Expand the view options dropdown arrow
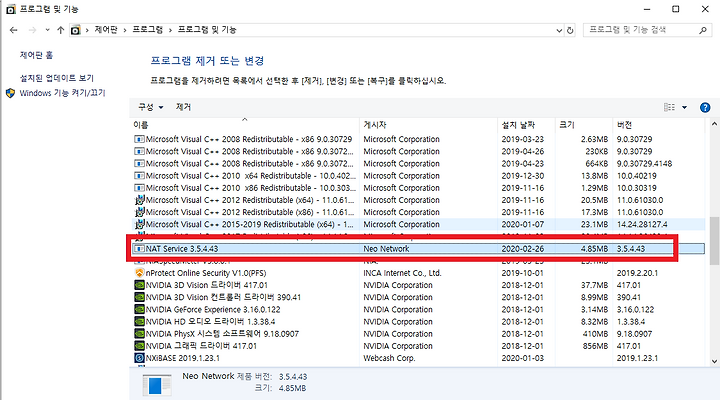The height and width of the screenshot is (400, 720). [684, 107]
